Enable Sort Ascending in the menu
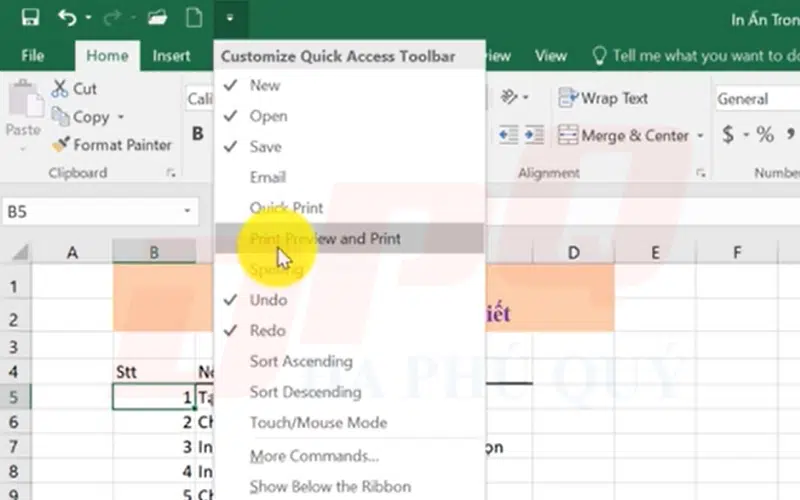The height and width of the screenshot is (500, 800). pyautogui.click(x=349, y=361)
